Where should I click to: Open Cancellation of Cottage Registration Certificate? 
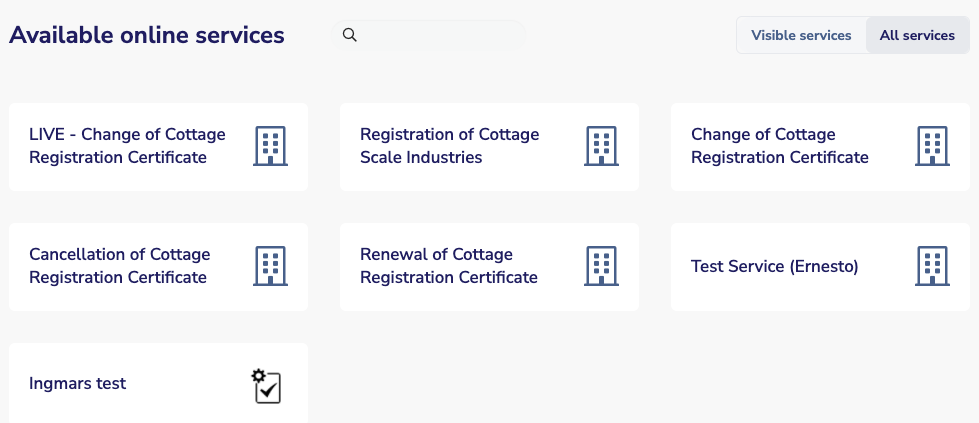coord(159,267)
